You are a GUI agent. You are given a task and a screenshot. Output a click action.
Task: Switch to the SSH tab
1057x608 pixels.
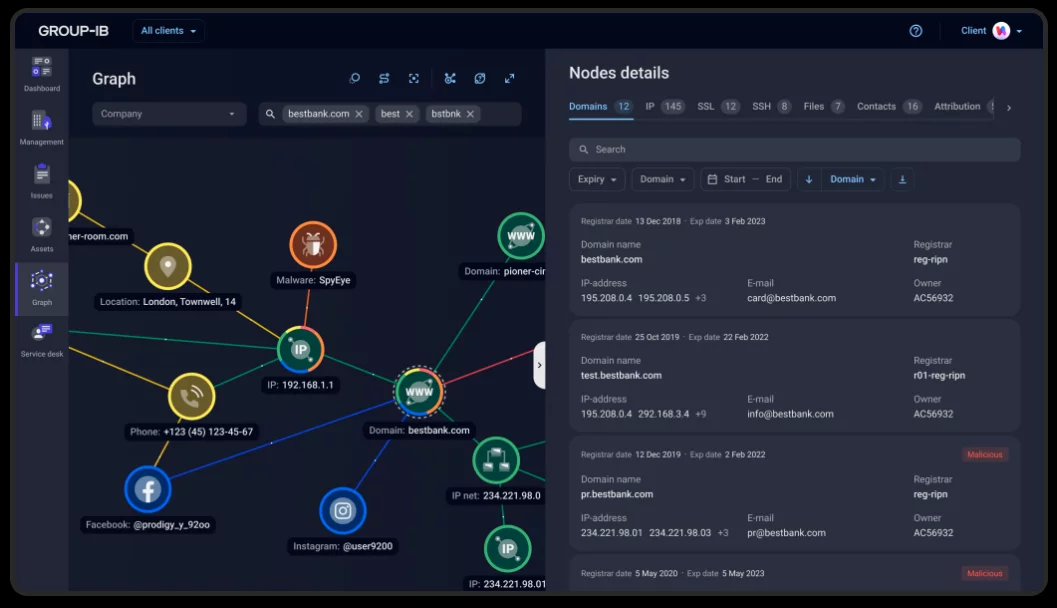click(772, 107)
